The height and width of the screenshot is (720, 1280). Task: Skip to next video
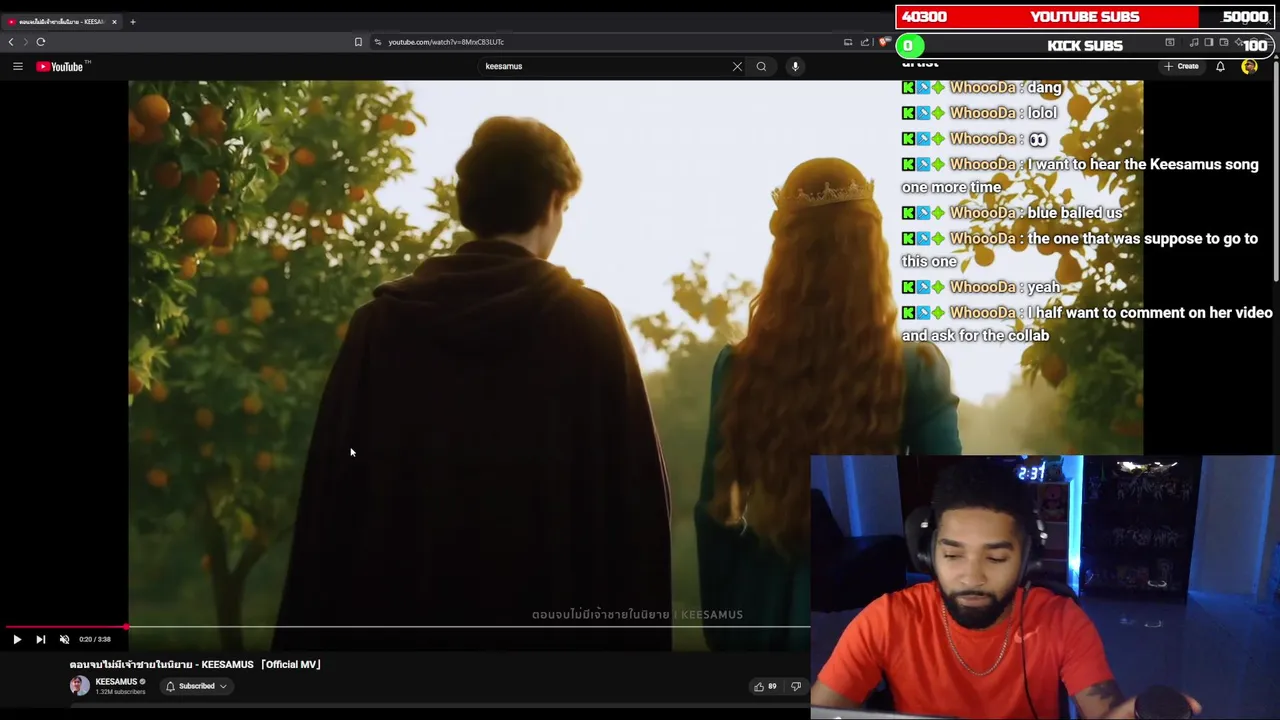click(x=40, y=639)
